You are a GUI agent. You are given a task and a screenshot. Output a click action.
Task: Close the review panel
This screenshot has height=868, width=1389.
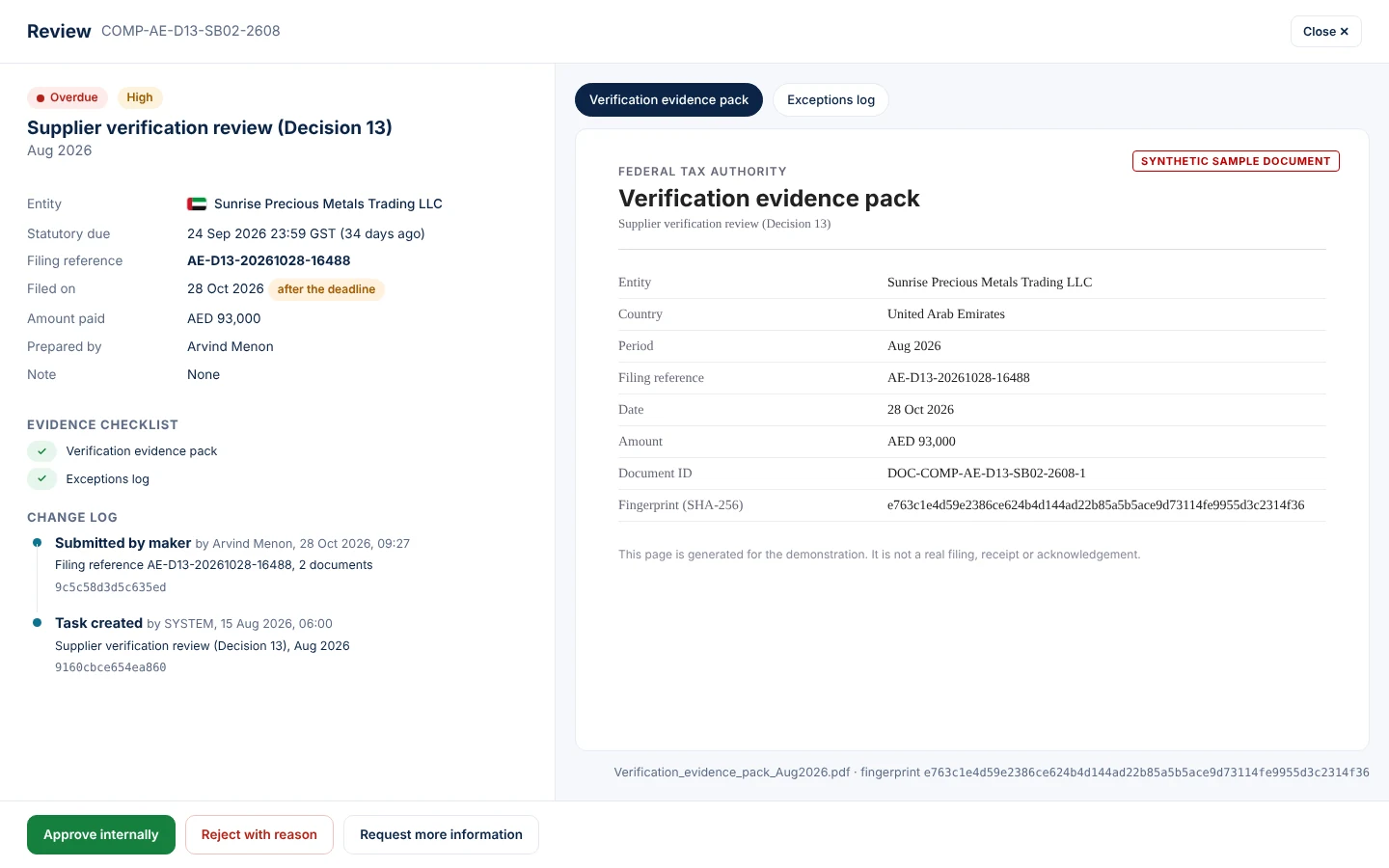click(x=1326, y=32)
